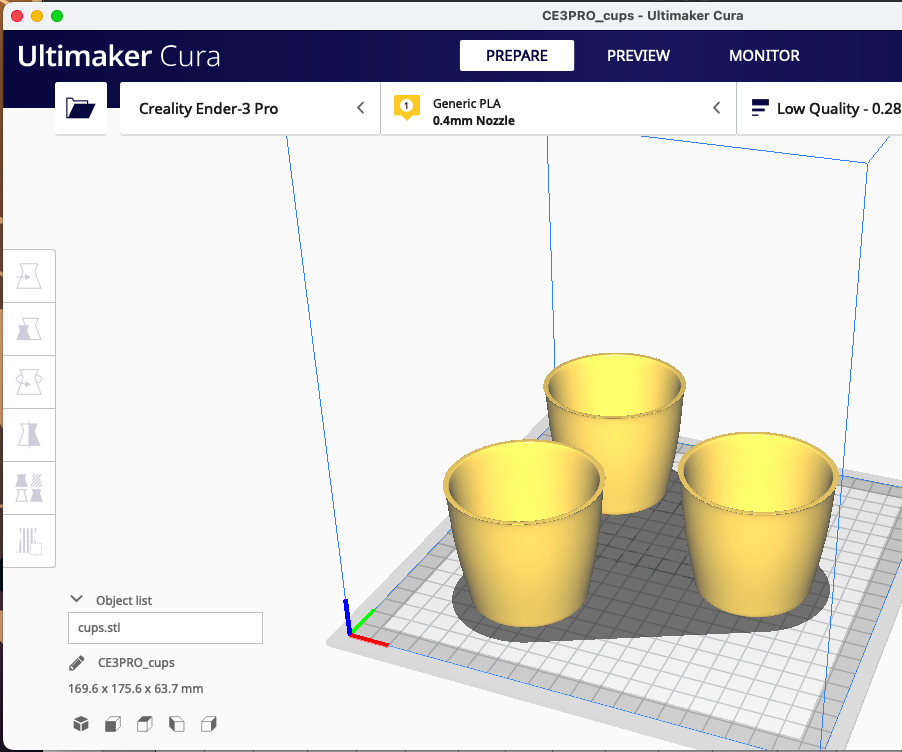
Task: Open a file with the folder icon
Action: pyautogui.click(x=80, y=107)
